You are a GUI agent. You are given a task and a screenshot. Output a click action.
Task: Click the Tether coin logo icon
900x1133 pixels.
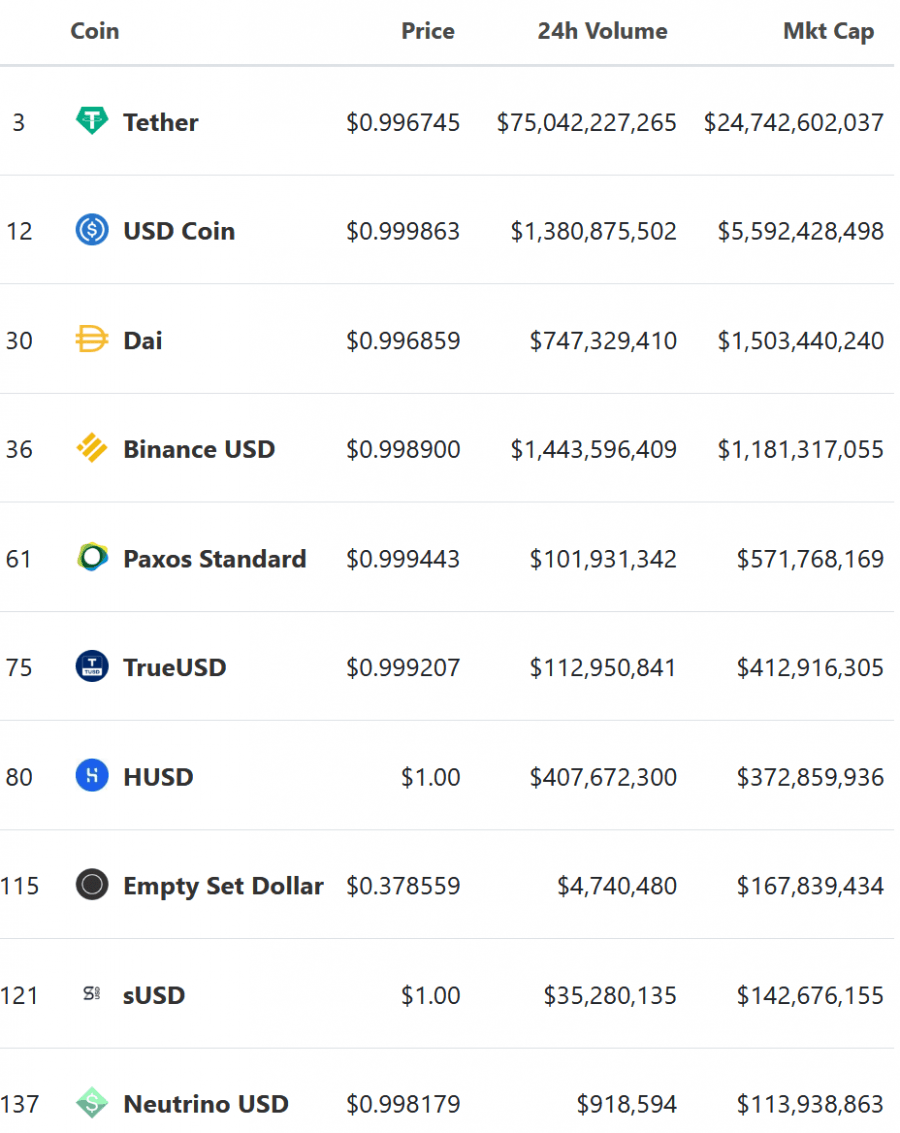(92, 122)
